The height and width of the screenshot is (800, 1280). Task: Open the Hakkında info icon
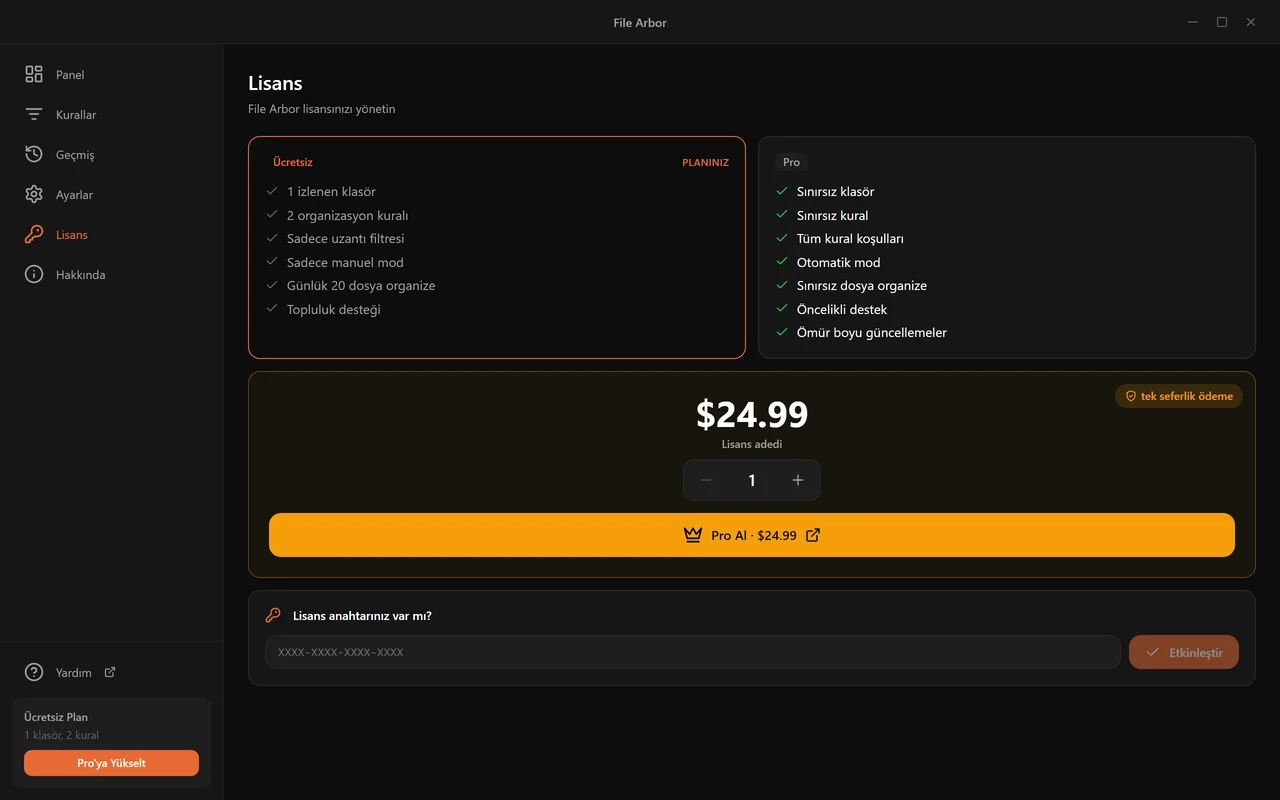pos(34,274)
